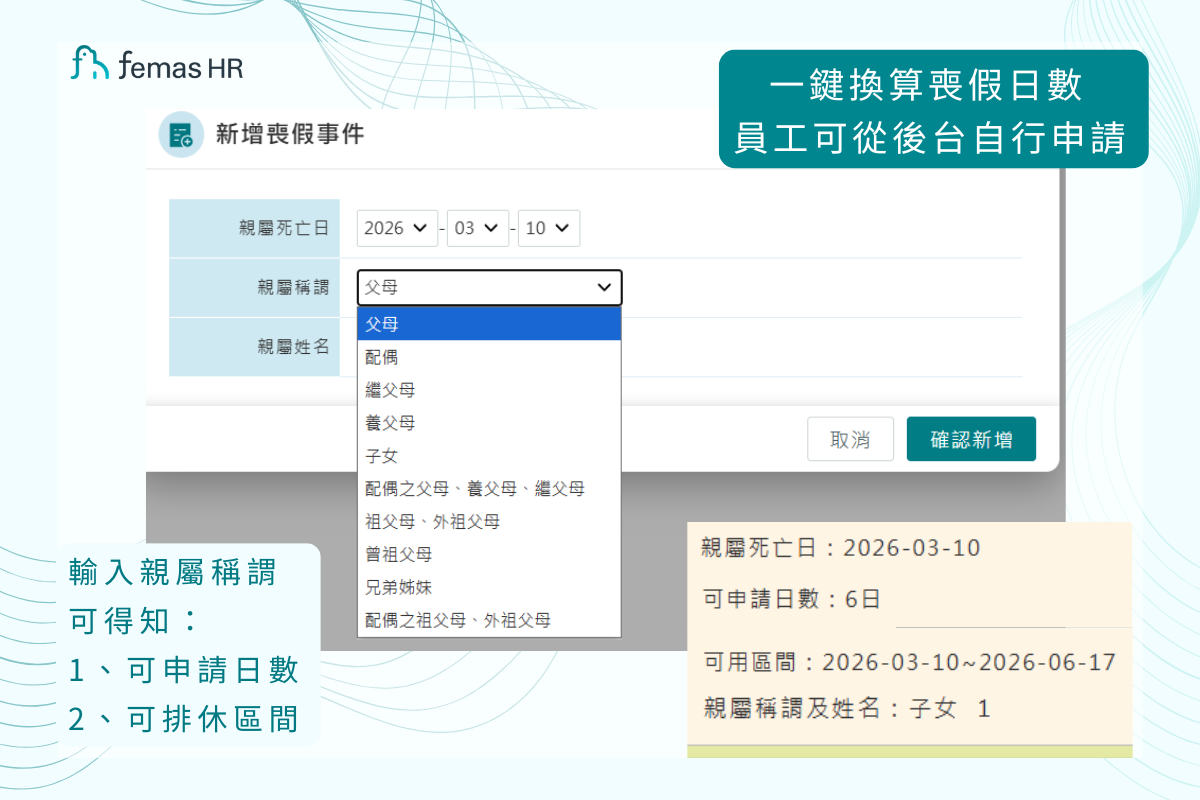The image size is (1200, 800).
Task: Select 子女 from the relative list
Action: [x=489, y=456]
